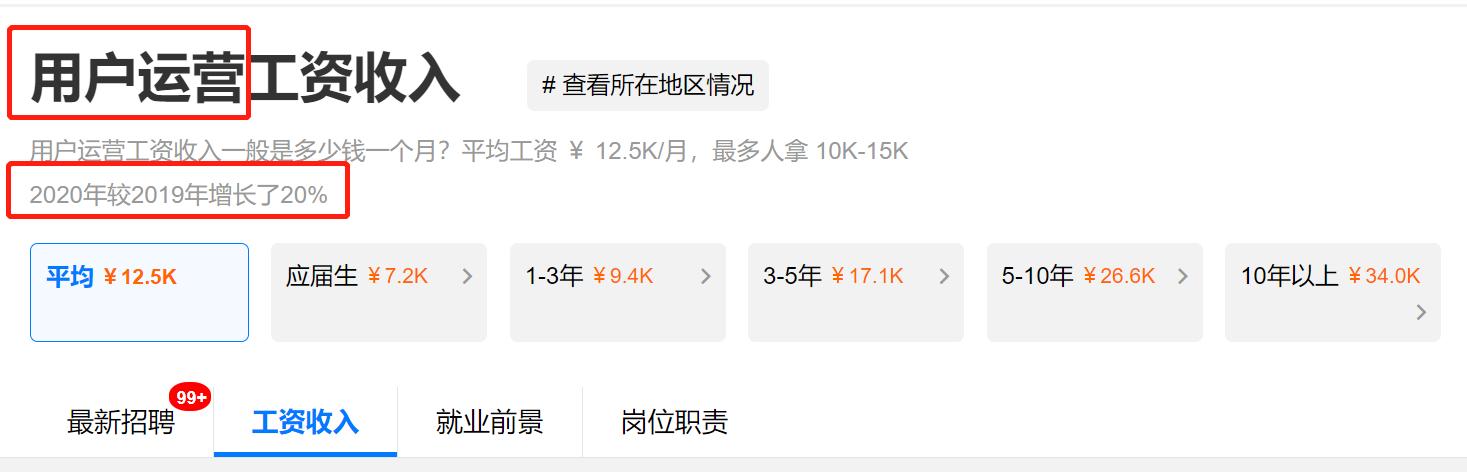Select the 1-3年 ¥9.4K experience card
Screen dimensions: 1467x472
[x=617, y=292]
